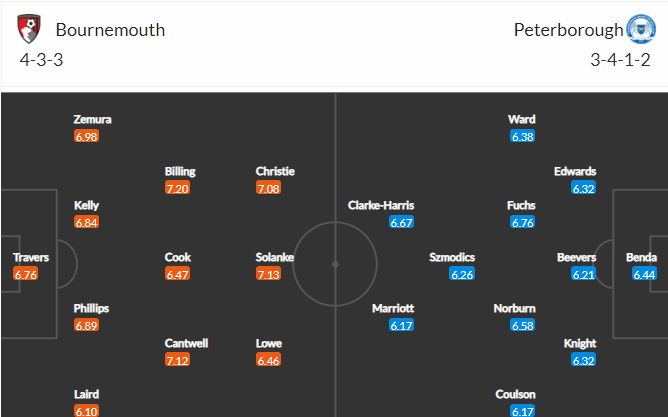Select Billing's 7.20 rating badge

pyautogui.click(x=177, y=188)
